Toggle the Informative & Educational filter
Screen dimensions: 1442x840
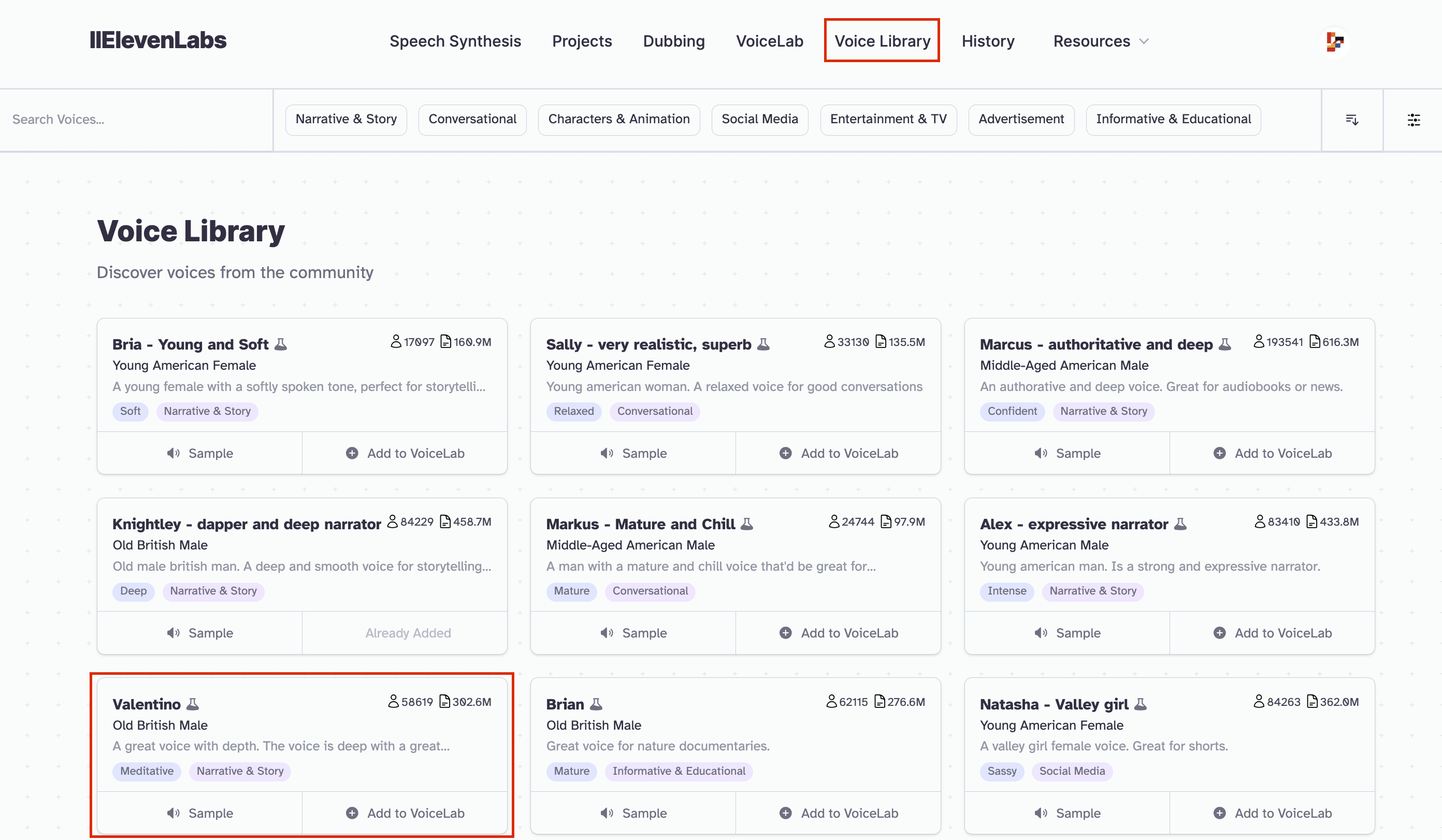(x=1173, y=120)
